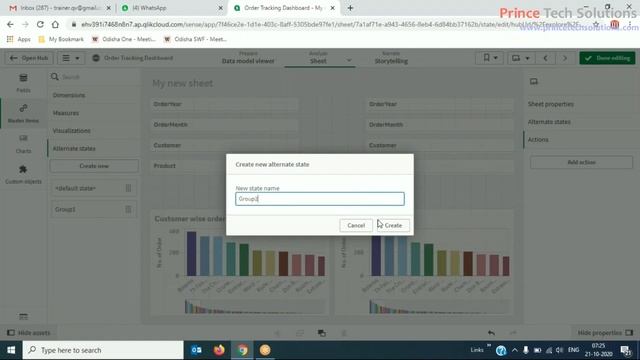Reload the browser page
The height and width of the screenshot is (360, 640).
click(x=40, y=24)
